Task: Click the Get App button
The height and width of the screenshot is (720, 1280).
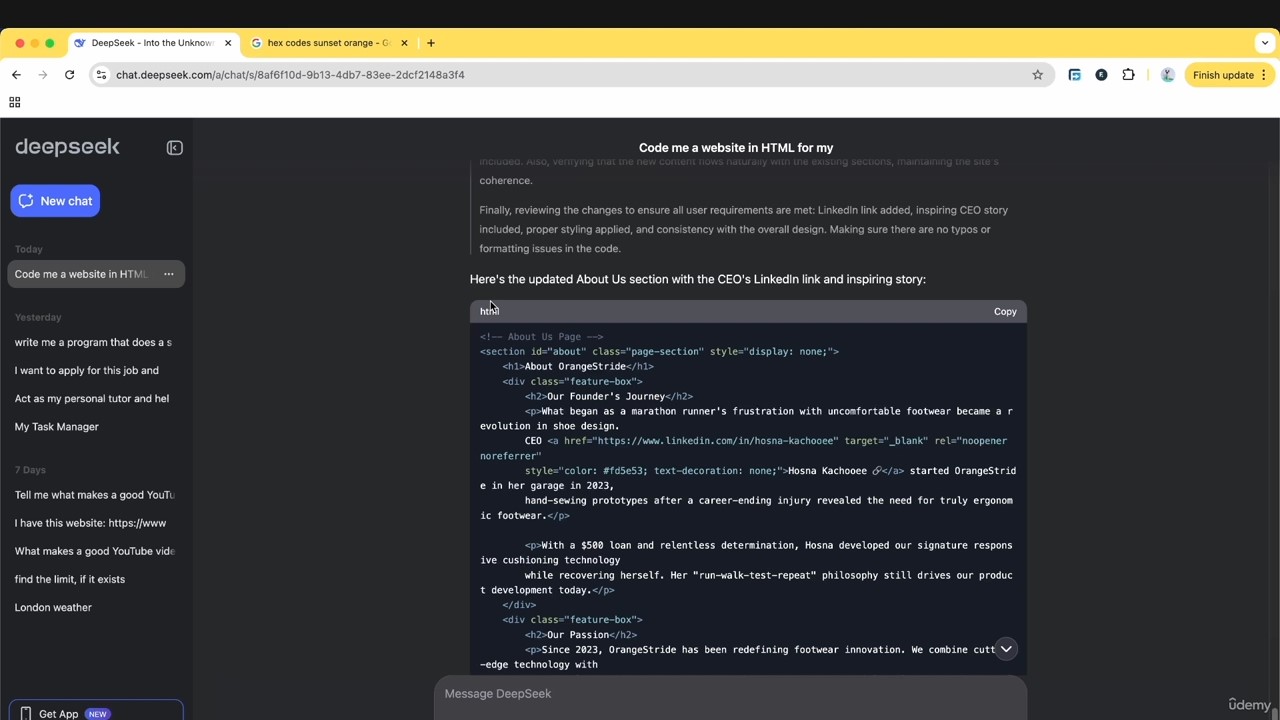Action: [x=96, y=711]
